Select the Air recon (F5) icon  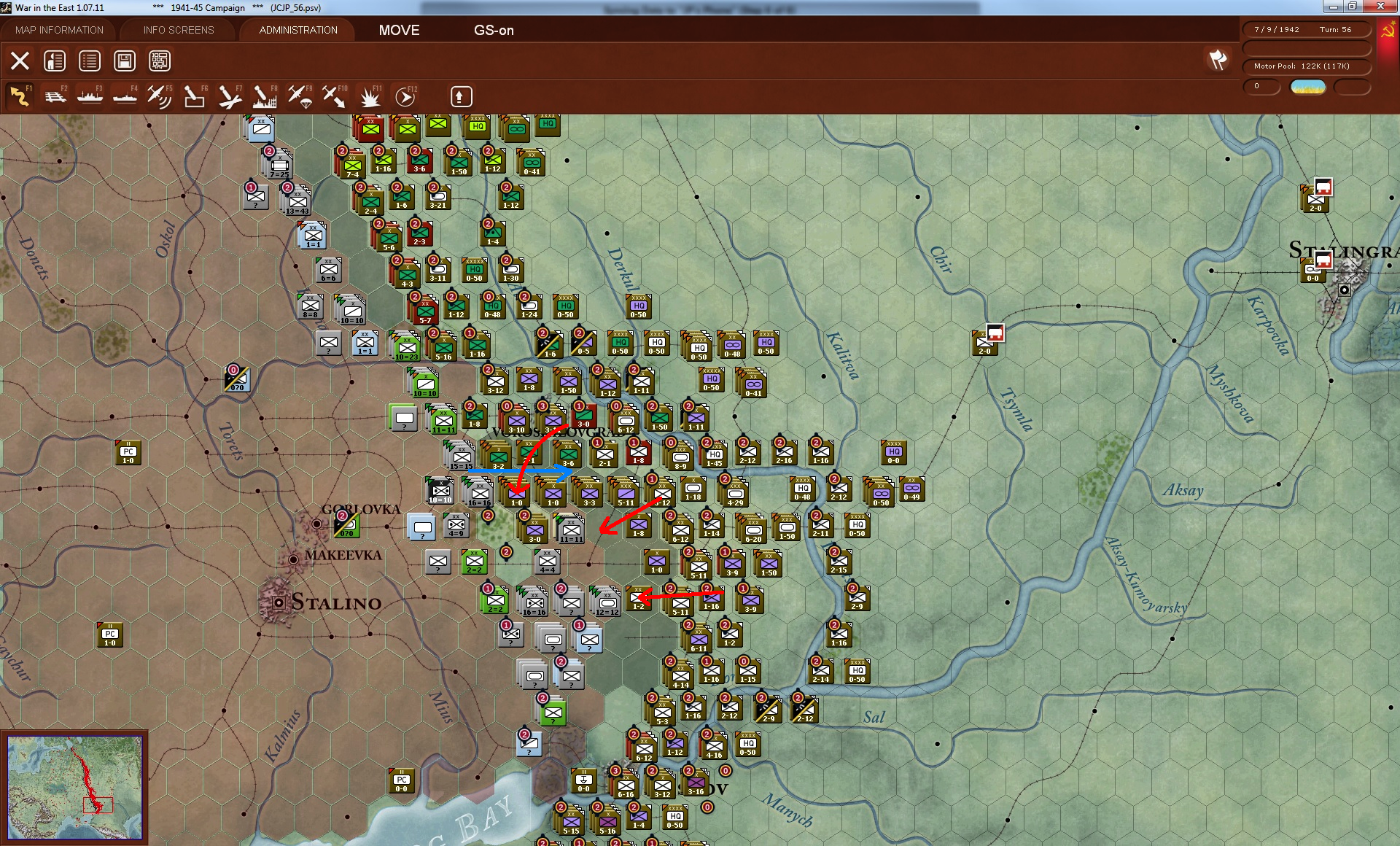click(x=160, y=96)
